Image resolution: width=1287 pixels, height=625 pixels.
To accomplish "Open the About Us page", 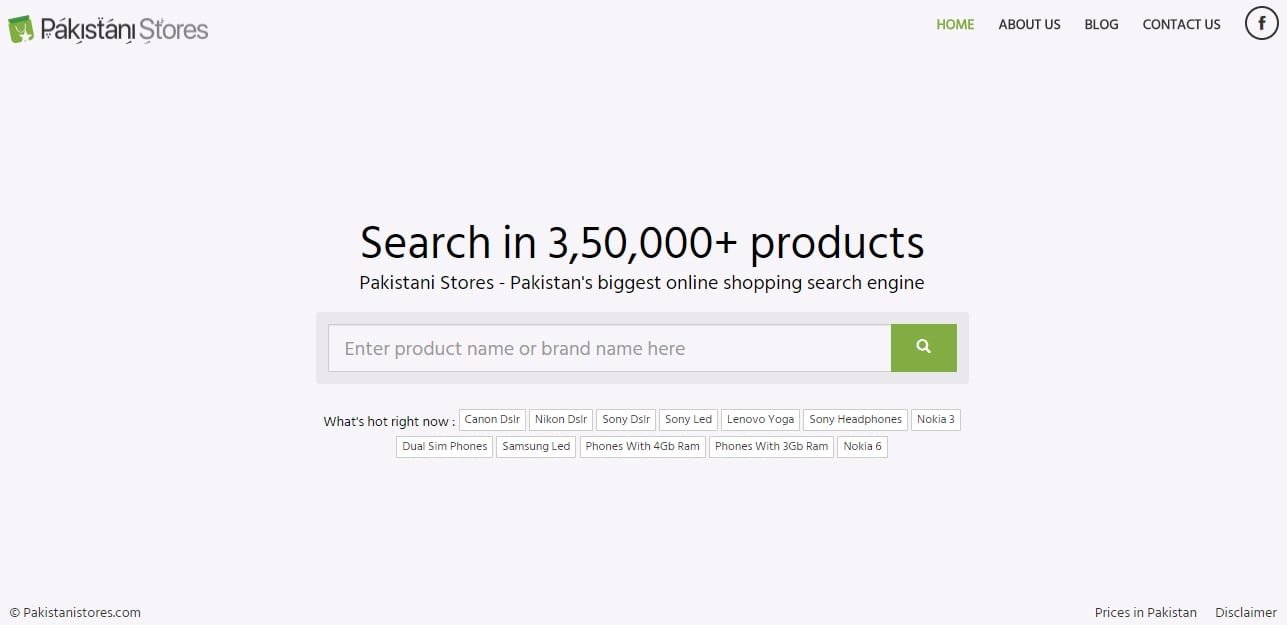I will [1029, 24].
